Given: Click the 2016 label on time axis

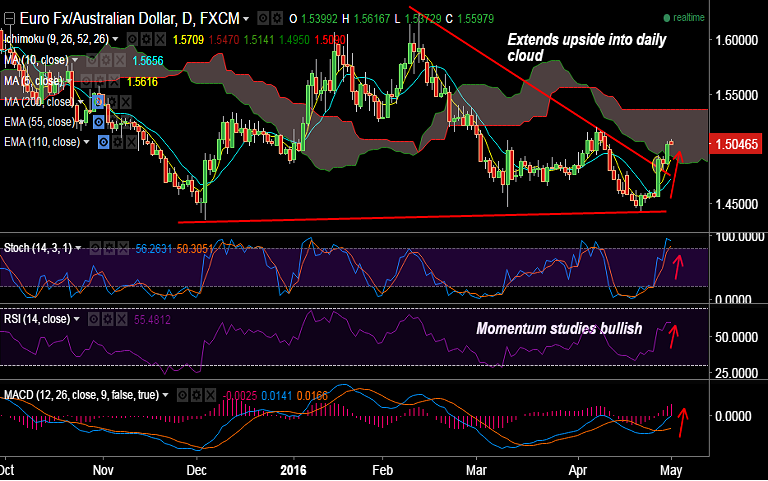Looking at the screenshot, I should coord(293,471).
